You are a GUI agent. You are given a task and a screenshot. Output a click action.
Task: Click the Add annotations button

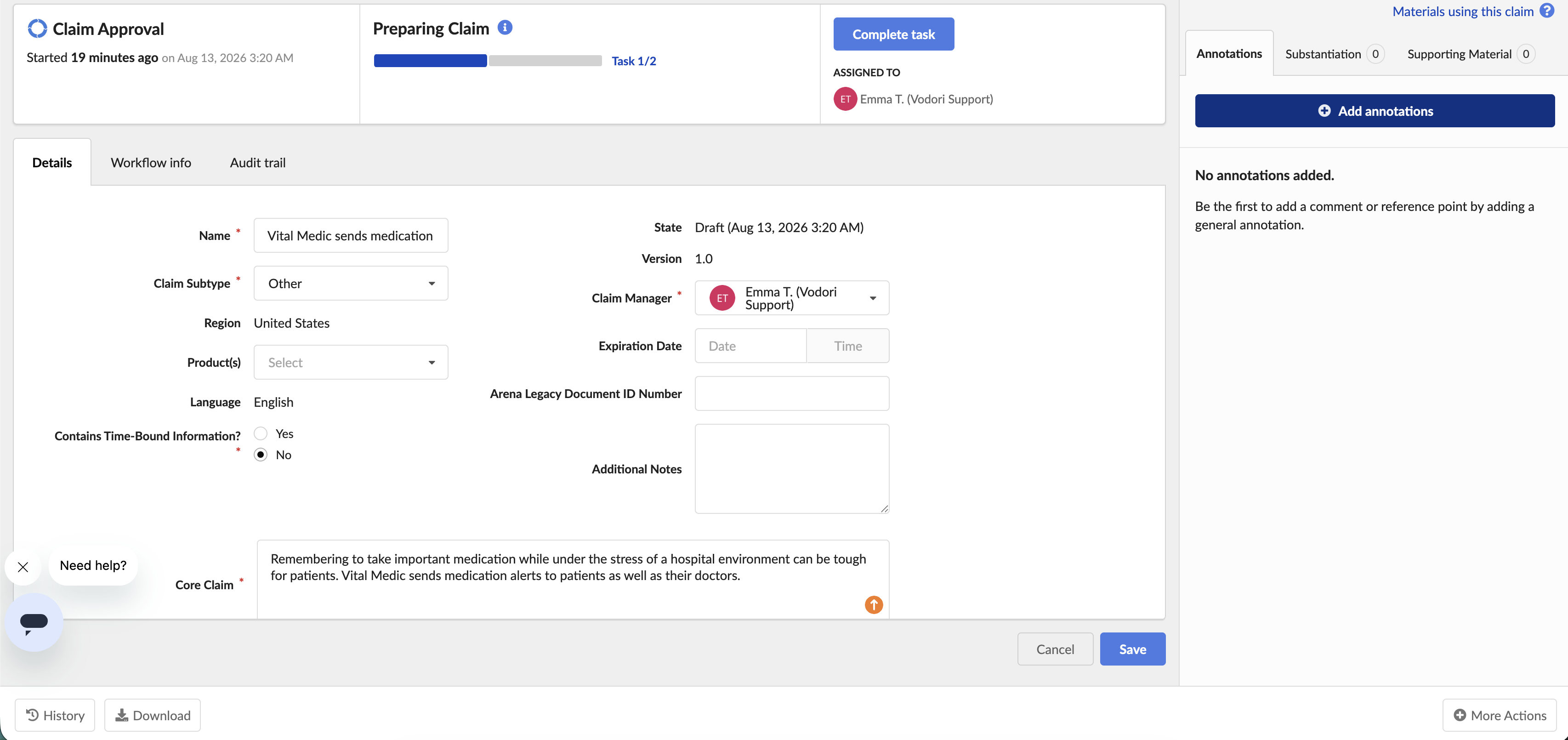tap(1375, 111)
